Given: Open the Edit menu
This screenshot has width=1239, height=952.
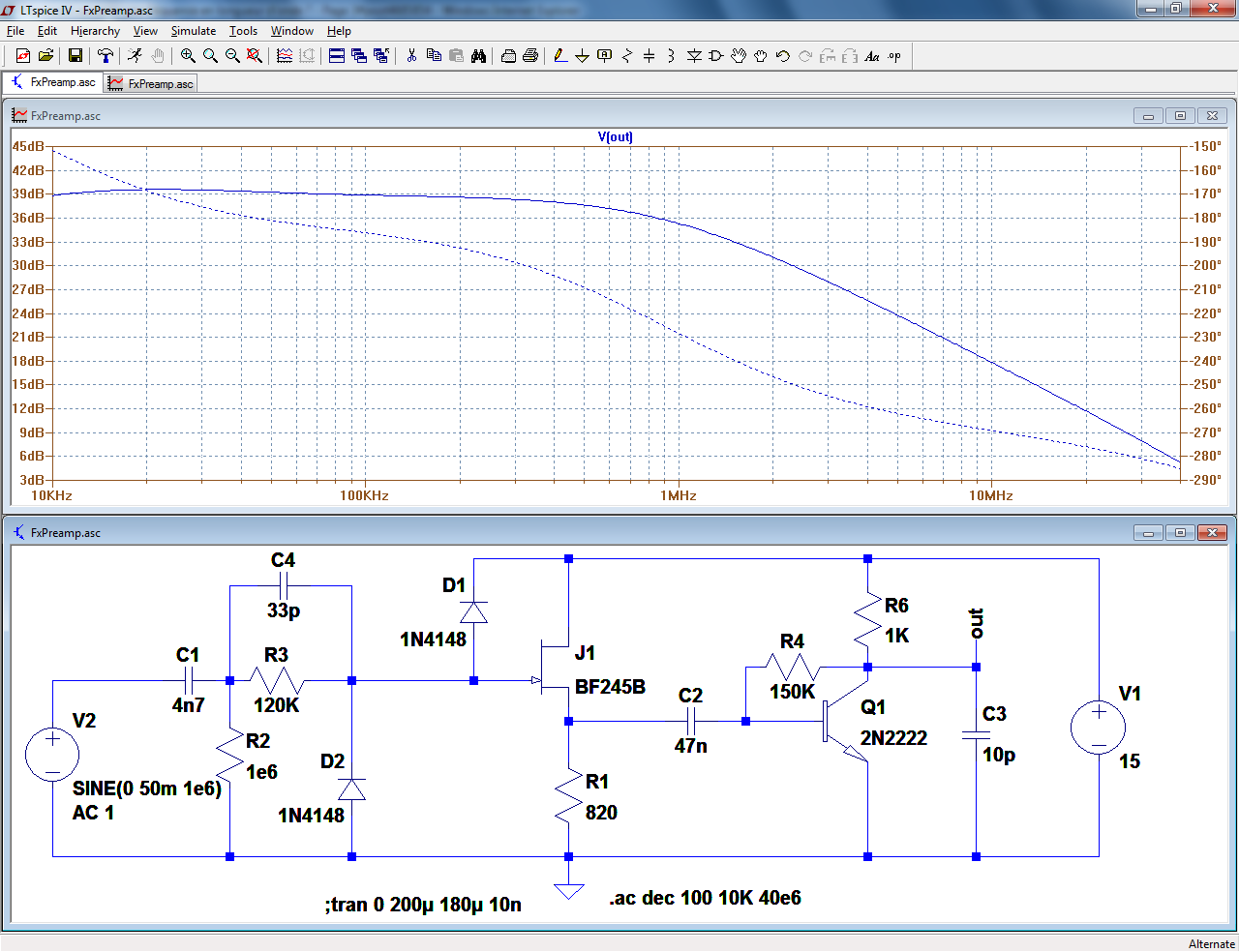Looking at the screenshot, I should (47, 31).
